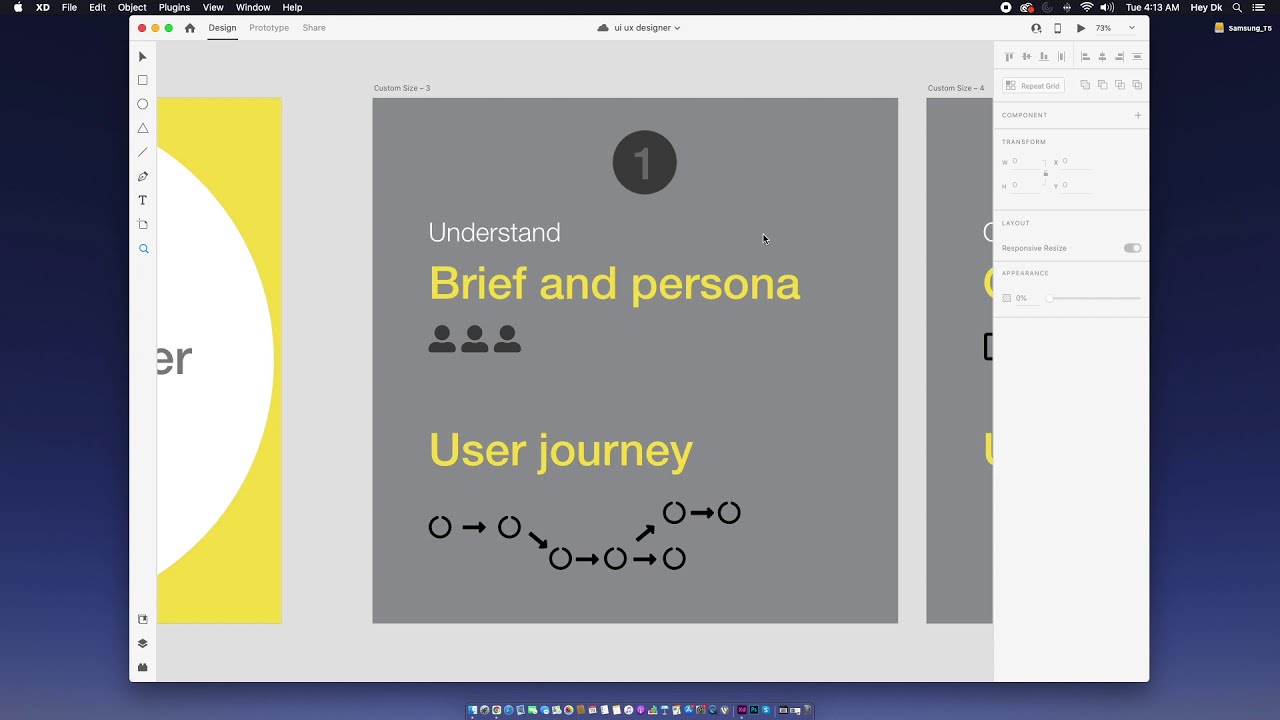Image resolution: width=1280 pixels, height=720 pixels.
Task: Open the Apple menu
Action: [x=18, y=7]
